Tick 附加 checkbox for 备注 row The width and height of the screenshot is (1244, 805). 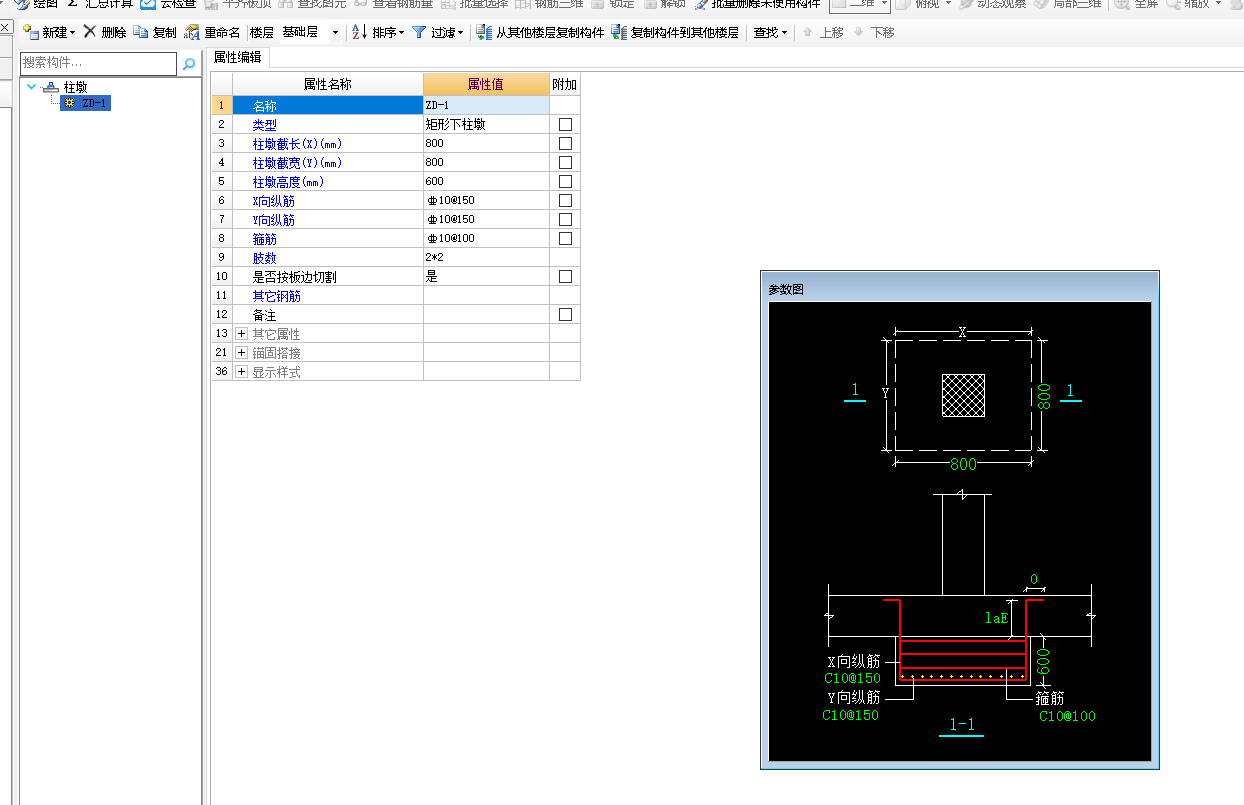coord(565,315)
